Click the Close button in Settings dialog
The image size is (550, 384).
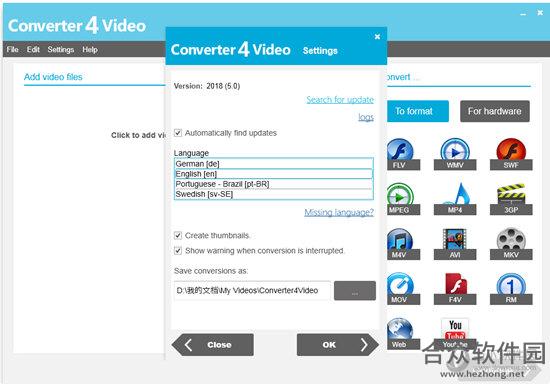pos(213,345)
